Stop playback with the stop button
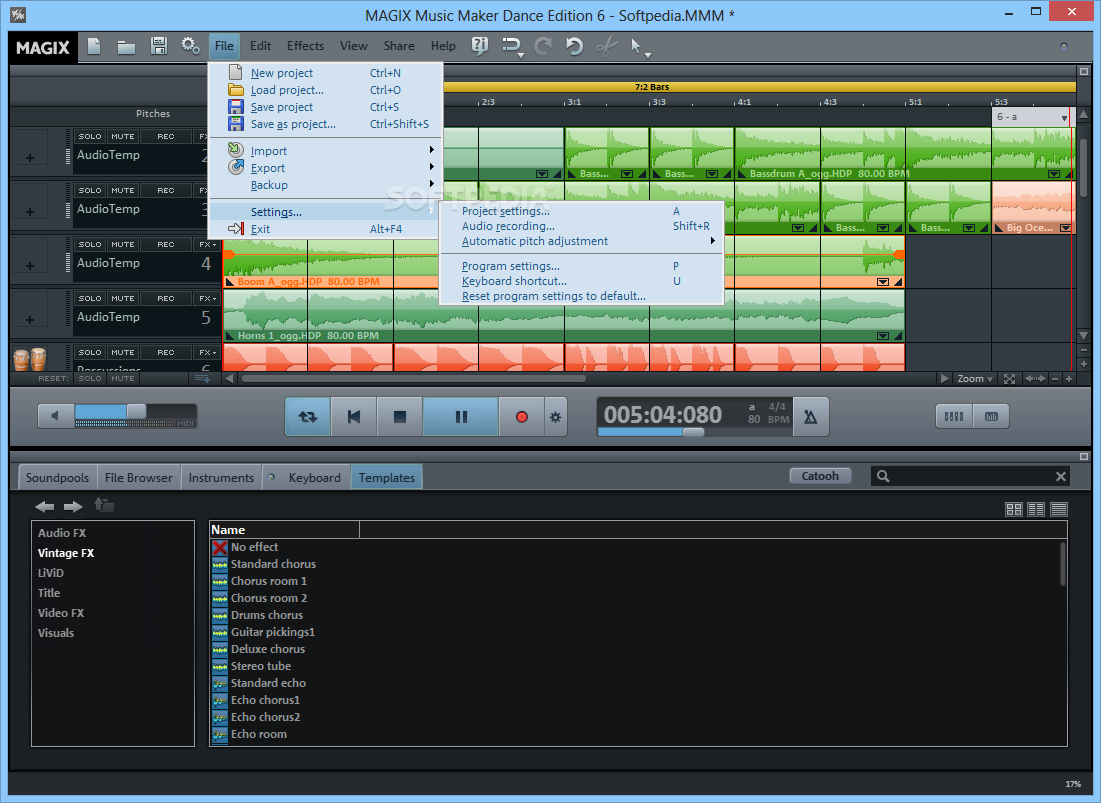This screenshot has height=803, width=1101. point(400,417)
